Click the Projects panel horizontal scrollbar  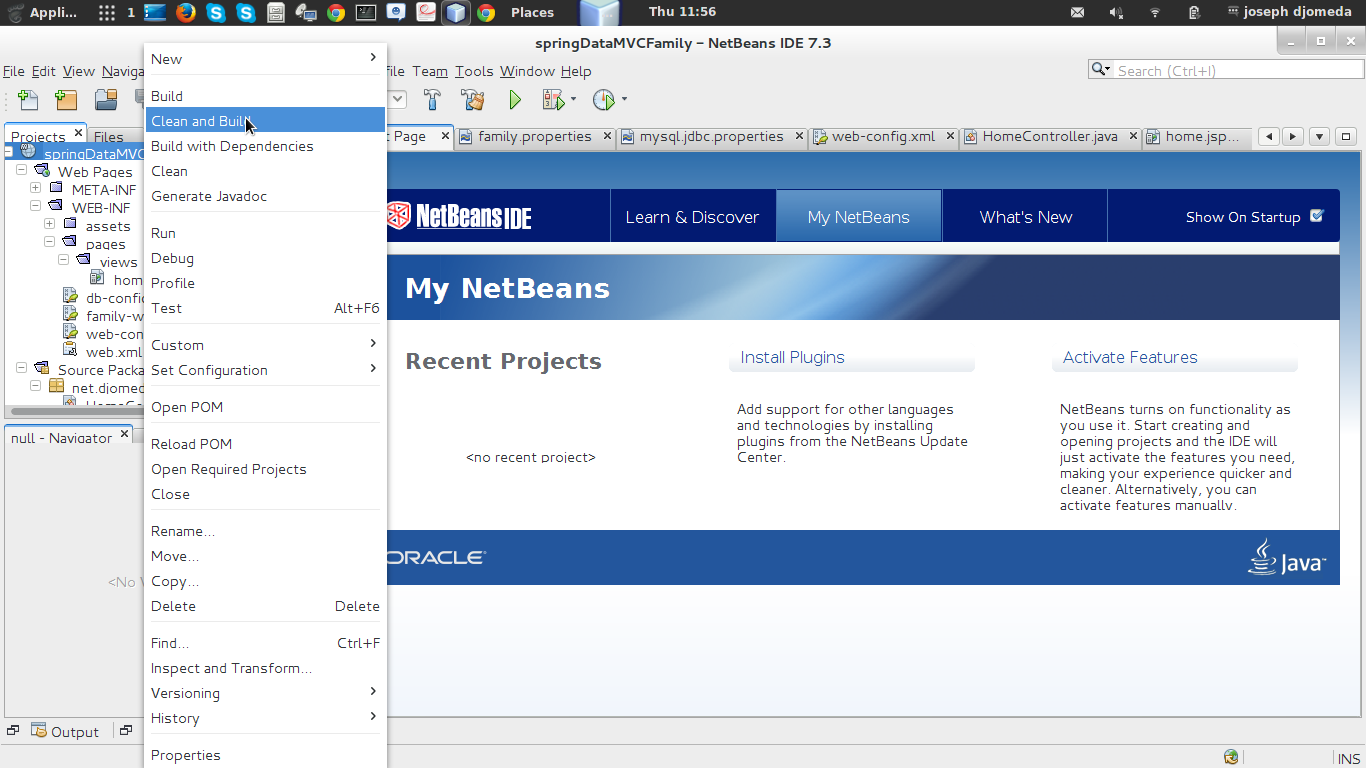tap(75, 411)
